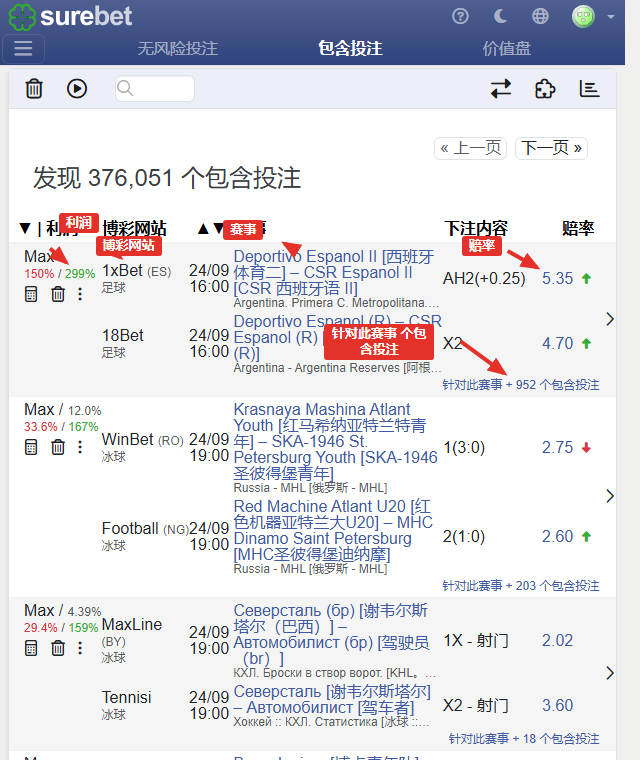Open Северсталь (бр) event link
The height and width of the screenshot is (760, 640).
(331, 634)
